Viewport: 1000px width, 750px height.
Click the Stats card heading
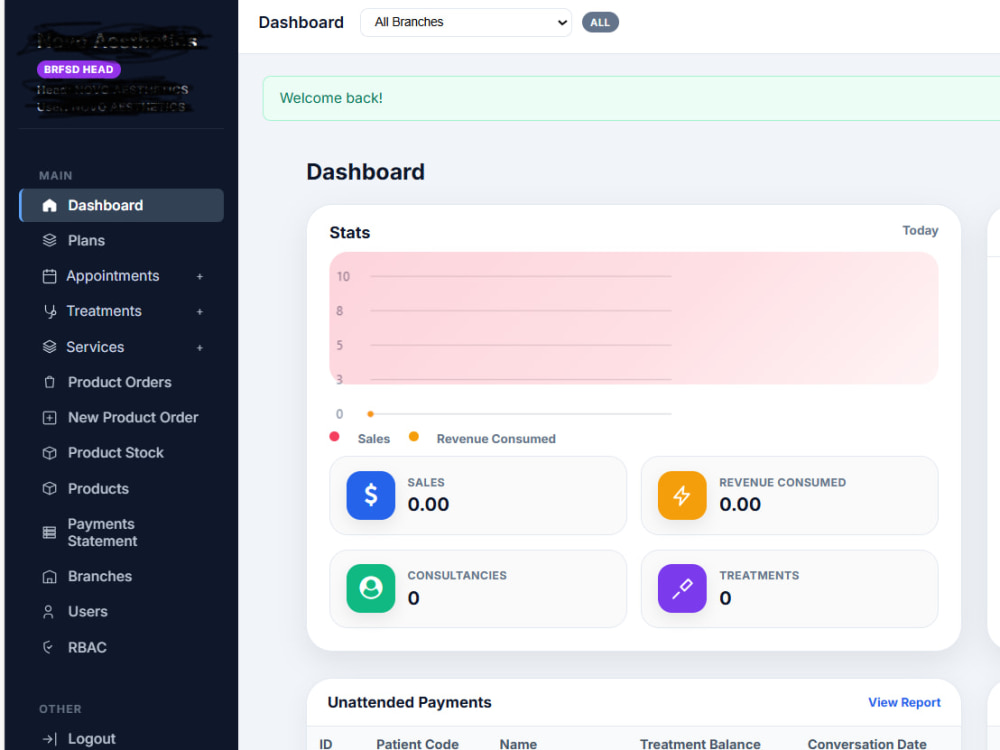click(349, 233)
